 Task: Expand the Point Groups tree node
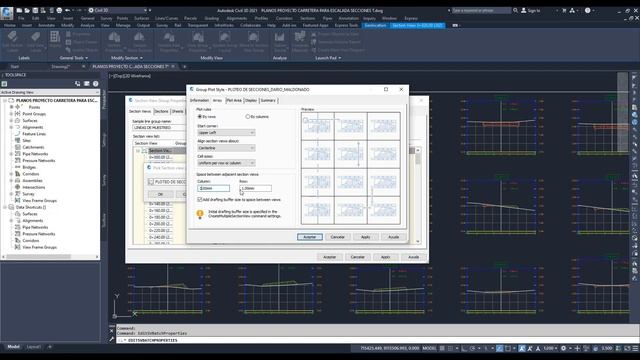(11, 114)
